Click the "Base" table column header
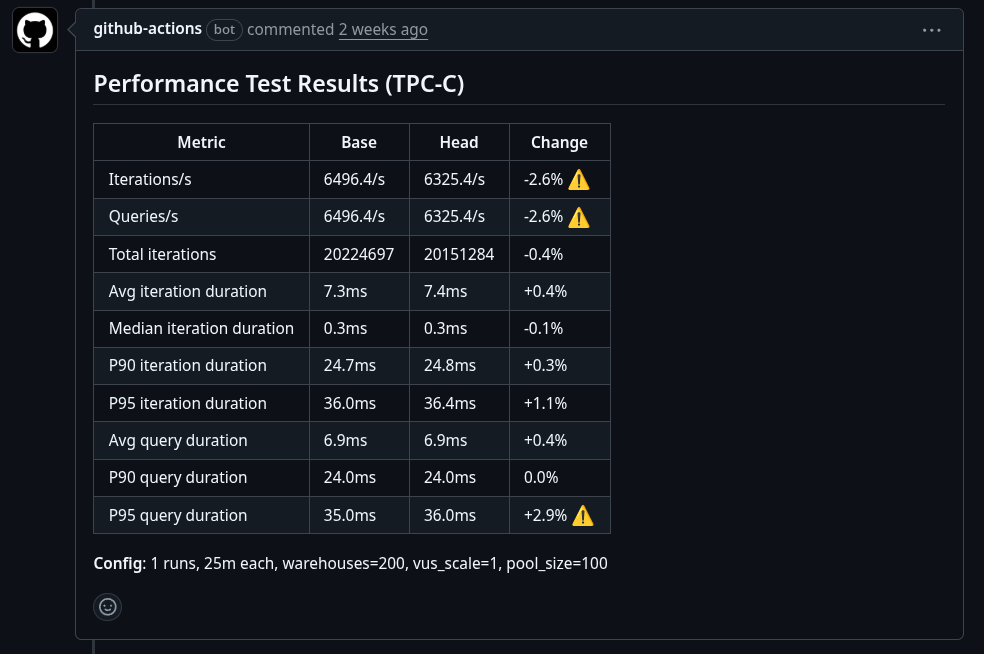The width and height of the screenshot is (984, 654). point(358,142)
